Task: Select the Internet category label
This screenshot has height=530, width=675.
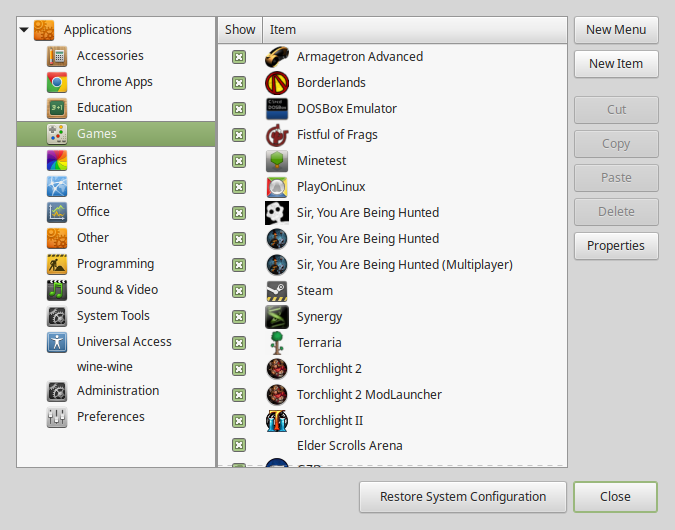Action: click(x=99, y=186)
